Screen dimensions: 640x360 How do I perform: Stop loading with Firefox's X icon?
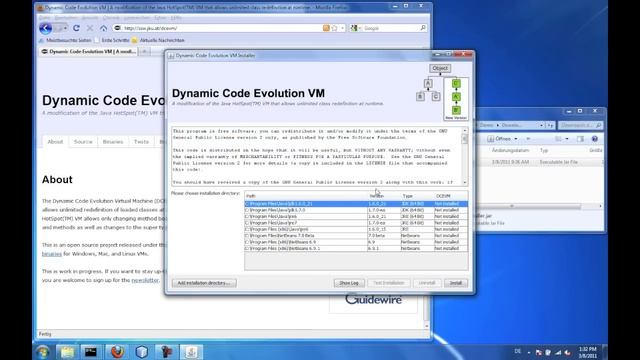tap(90, 28)
